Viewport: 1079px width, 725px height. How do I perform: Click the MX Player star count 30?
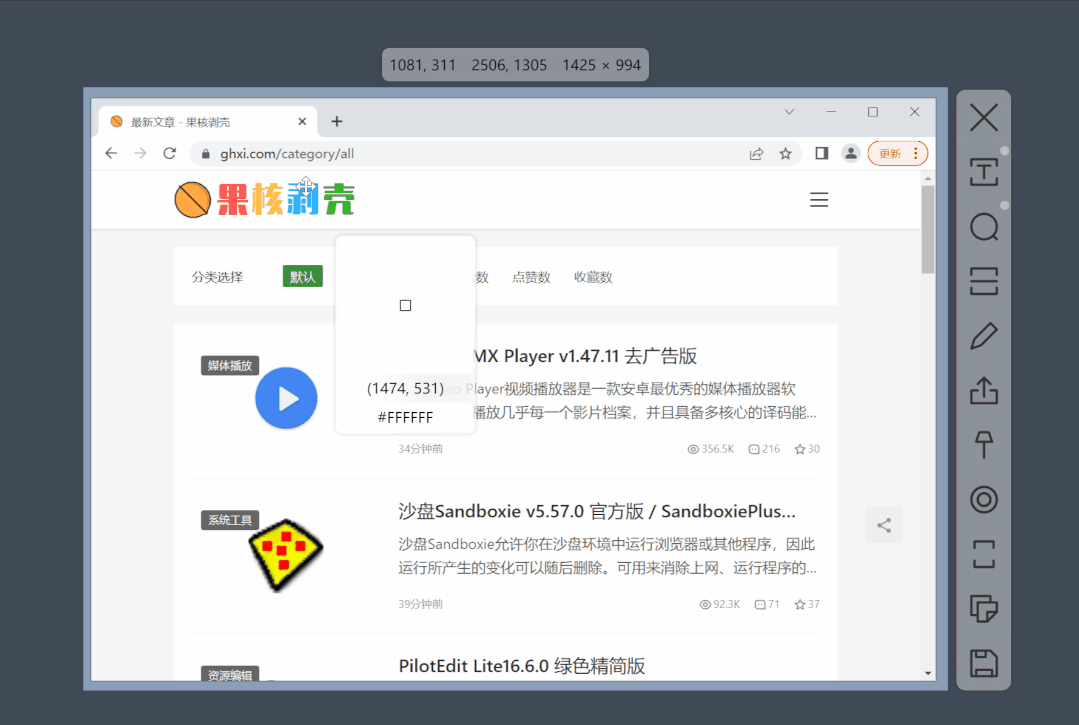(807, 449)
